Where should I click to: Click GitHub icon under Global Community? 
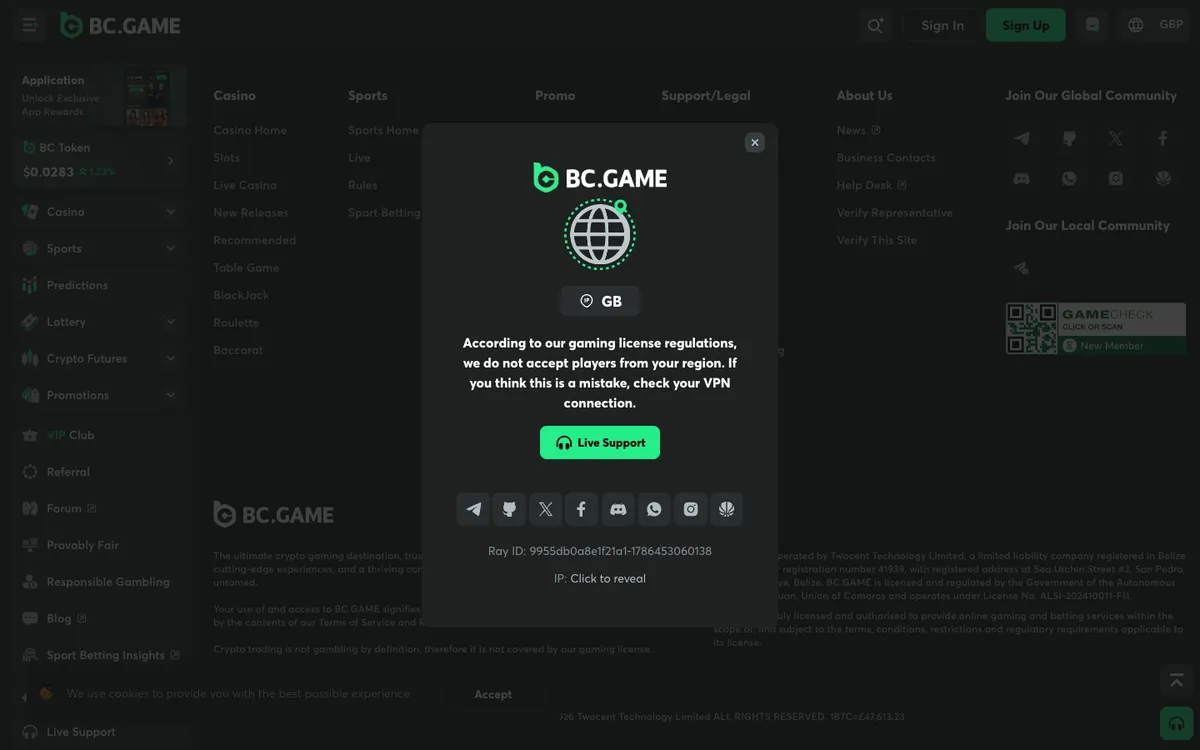pos(1069,138)
